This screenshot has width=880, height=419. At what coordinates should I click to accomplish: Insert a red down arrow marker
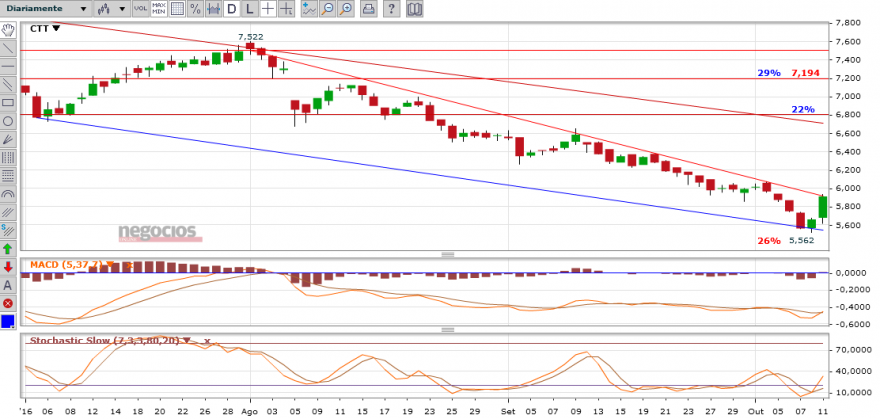(x=8, y=267)
